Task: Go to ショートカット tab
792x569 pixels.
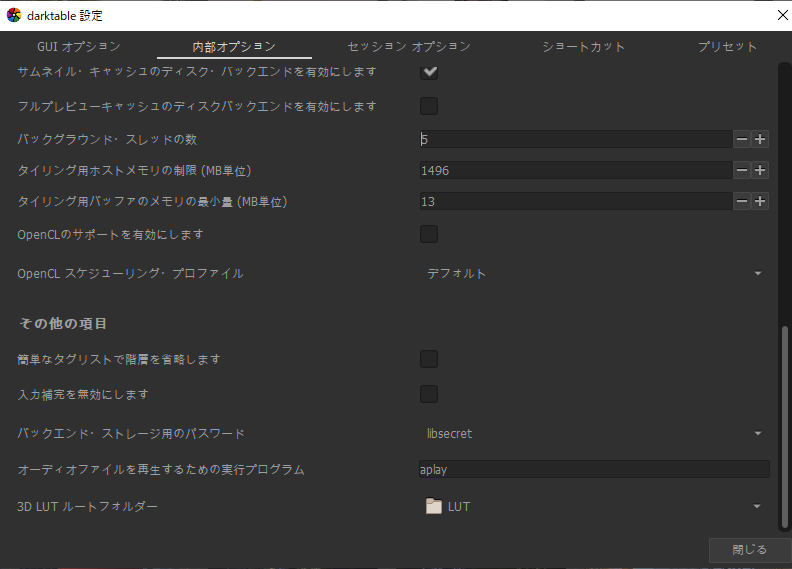Action: (583, 46)
